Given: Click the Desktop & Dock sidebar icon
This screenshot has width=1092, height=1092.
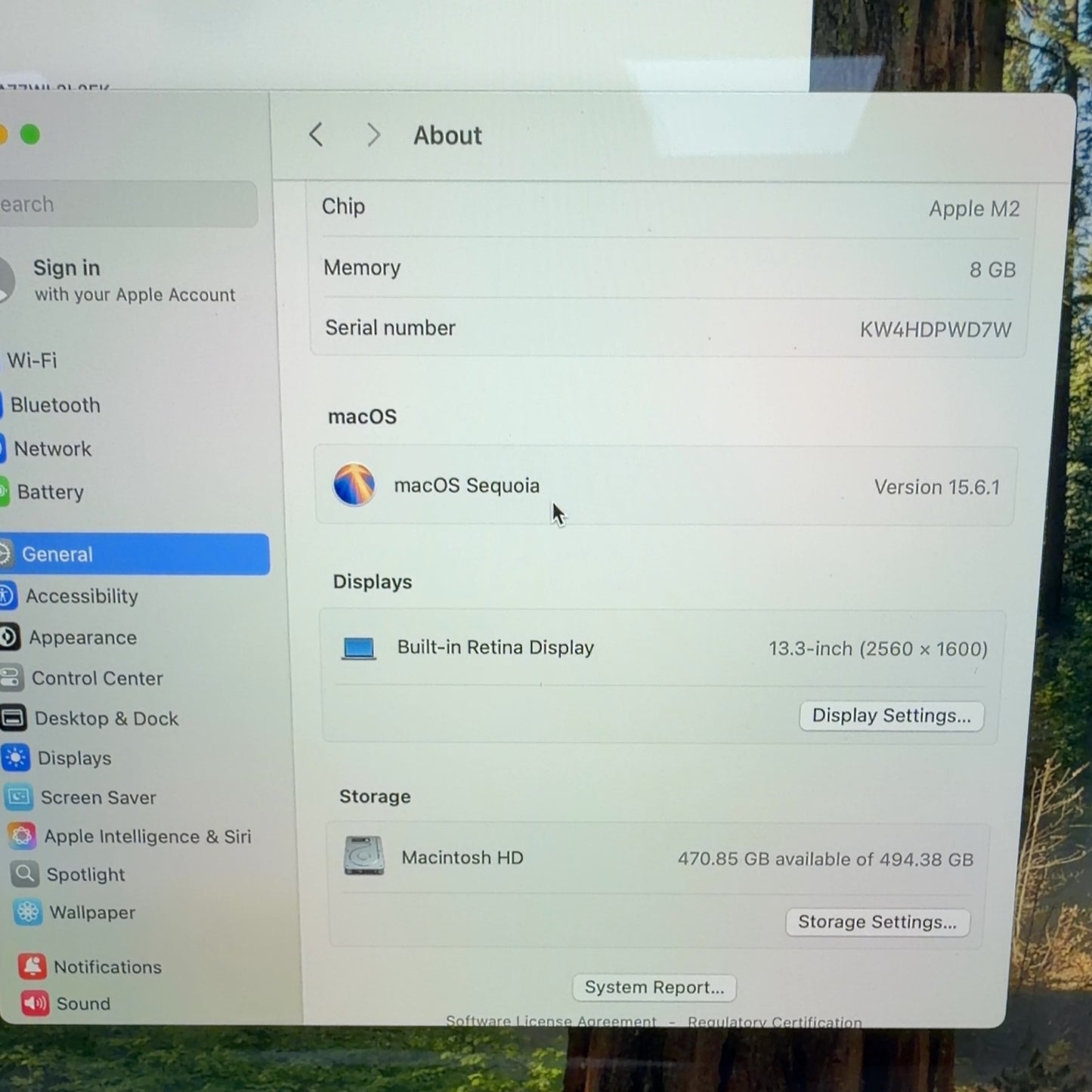Looking at the screenshot, I should (x=13, y=718).
